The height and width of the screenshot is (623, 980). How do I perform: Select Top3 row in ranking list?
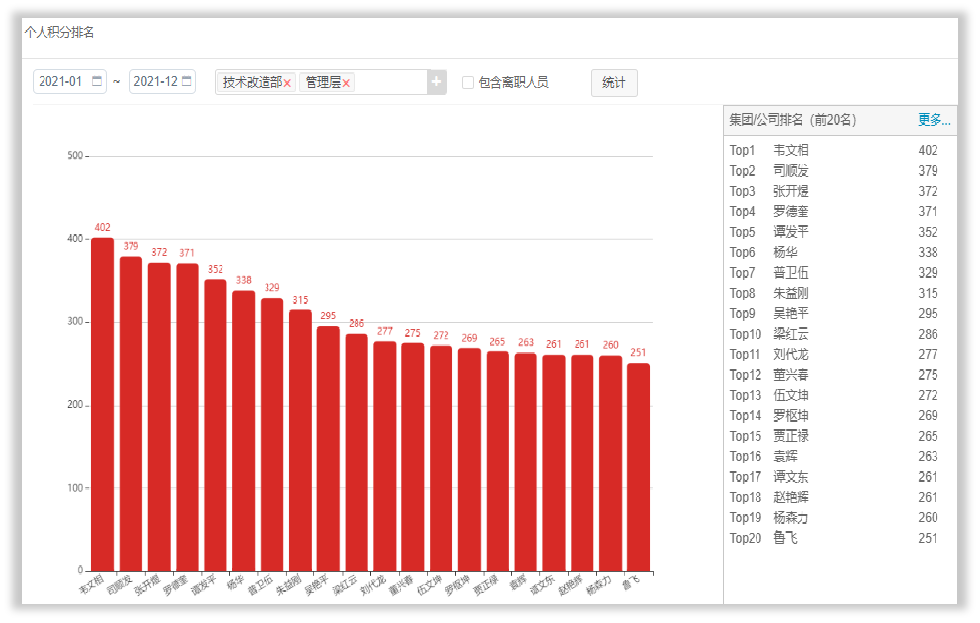coord(834,191)
